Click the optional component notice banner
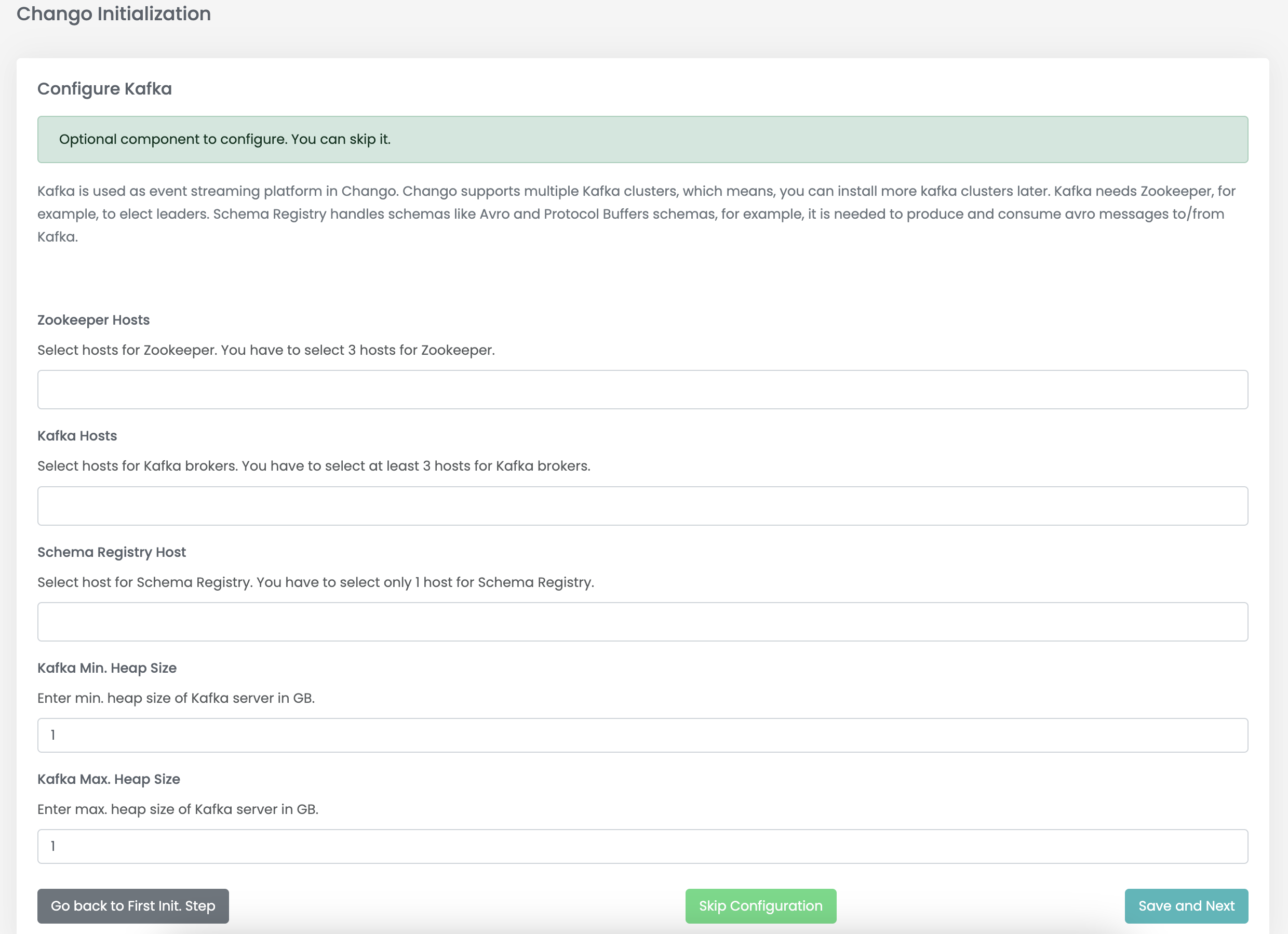1288x934 pixels. point(642,140)
